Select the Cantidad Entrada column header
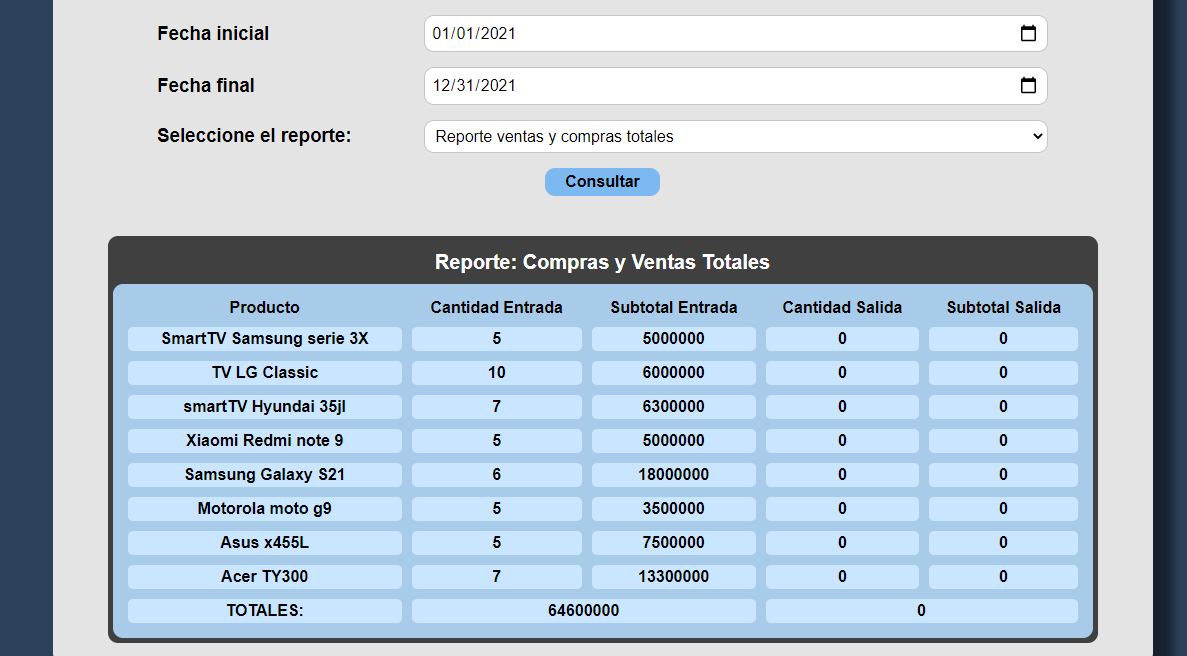This screenshot has height=656, width=1187. [496, 307]
